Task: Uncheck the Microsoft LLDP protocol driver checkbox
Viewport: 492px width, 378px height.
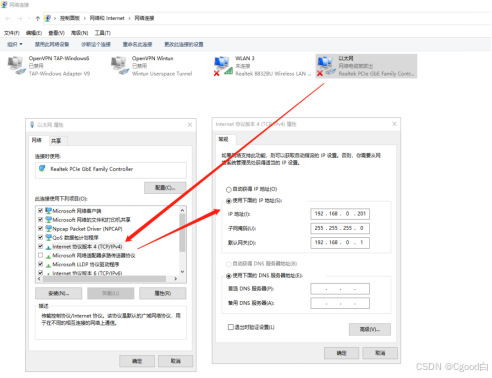Action: click(40, 264)
